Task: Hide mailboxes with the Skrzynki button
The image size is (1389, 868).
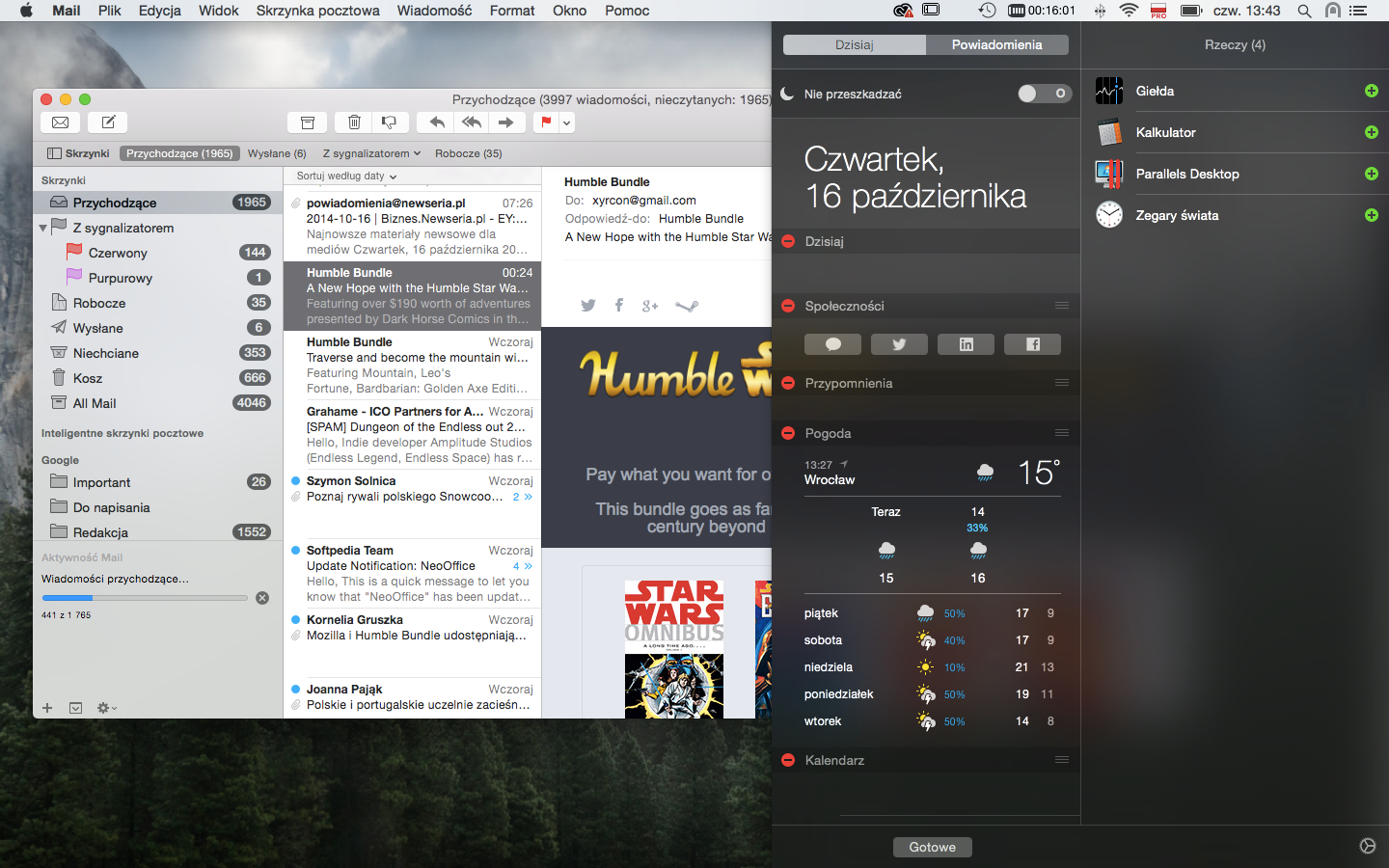Action: [79, 153]
